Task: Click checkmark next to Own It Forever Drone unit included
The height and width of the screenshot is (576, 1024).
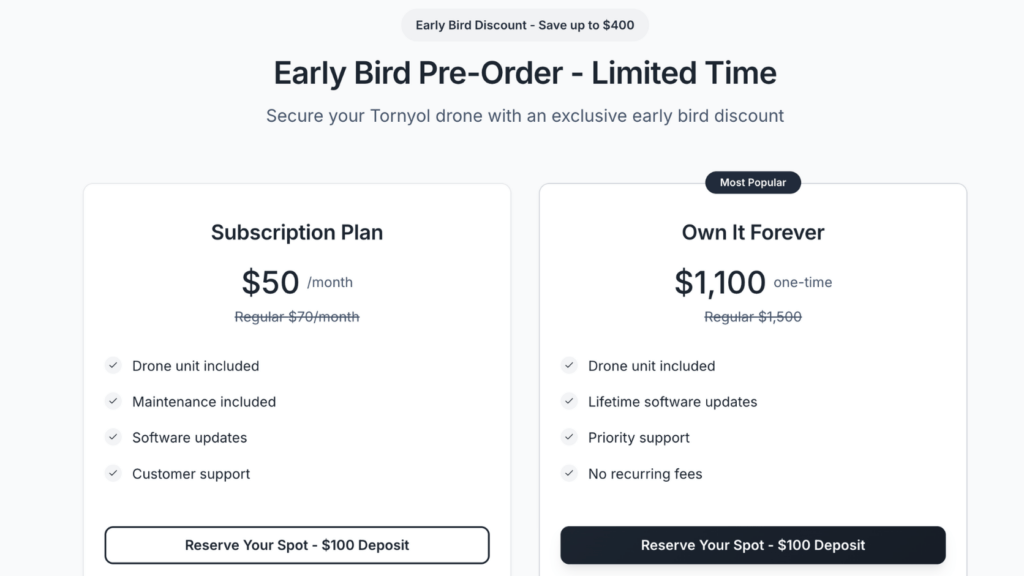Action: click(569, 365)
